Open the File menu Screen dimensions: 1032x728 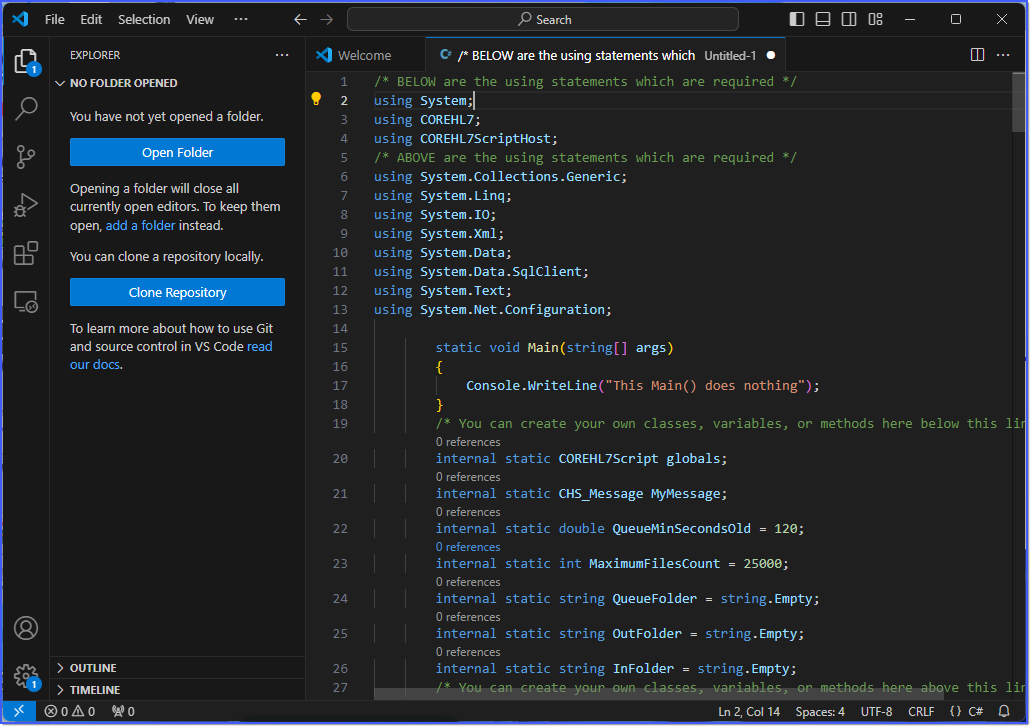click(x=55, y=20)
